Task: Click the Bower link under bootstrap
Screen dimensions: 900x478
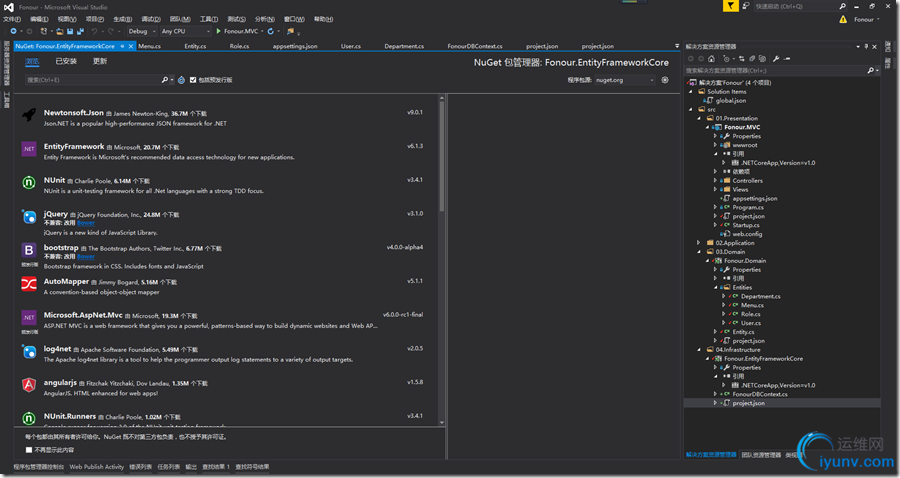Action: point(86,257)
